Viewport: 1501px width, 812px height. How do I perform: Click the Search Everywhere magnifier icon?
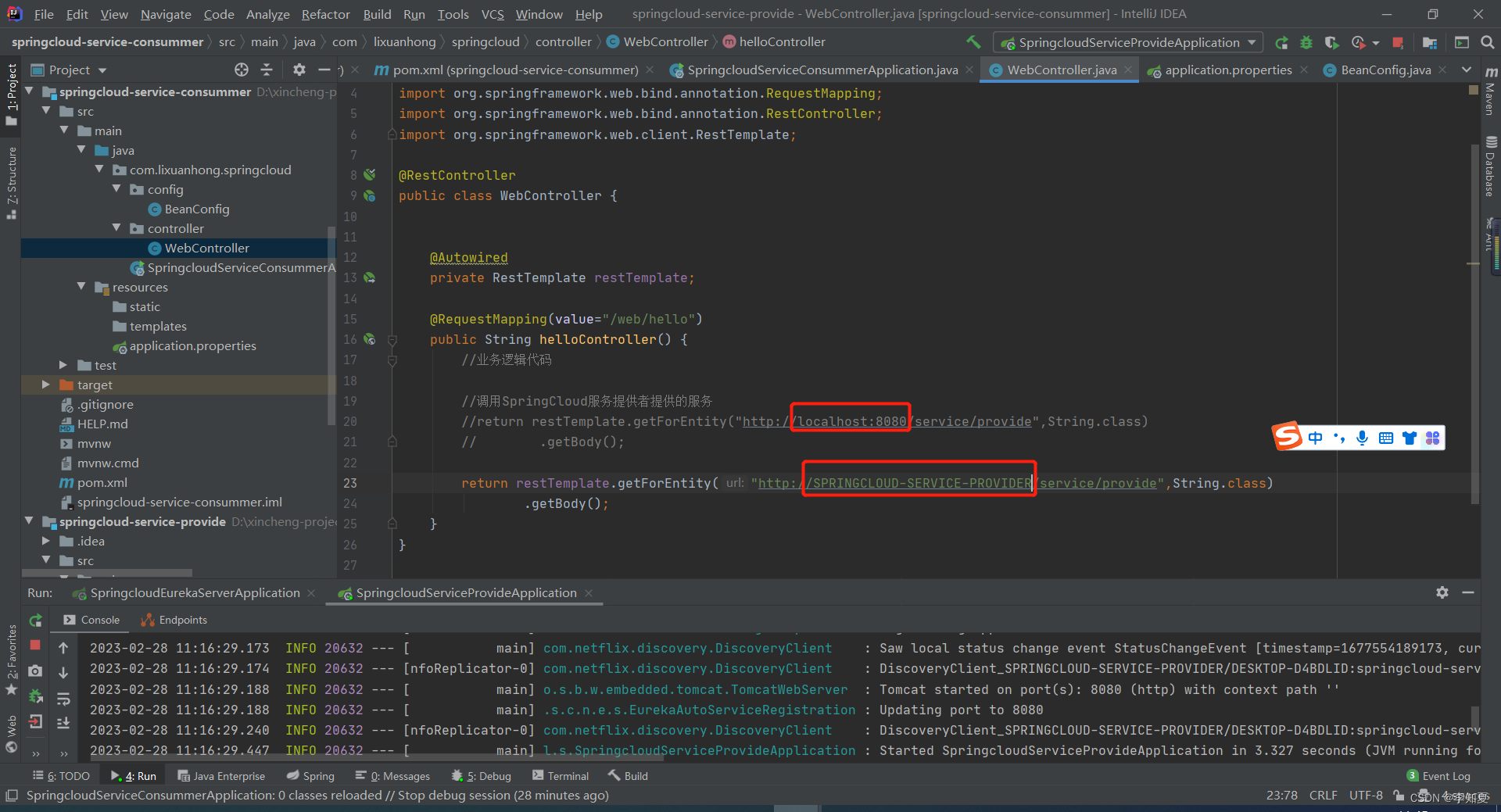point(1488,42)
